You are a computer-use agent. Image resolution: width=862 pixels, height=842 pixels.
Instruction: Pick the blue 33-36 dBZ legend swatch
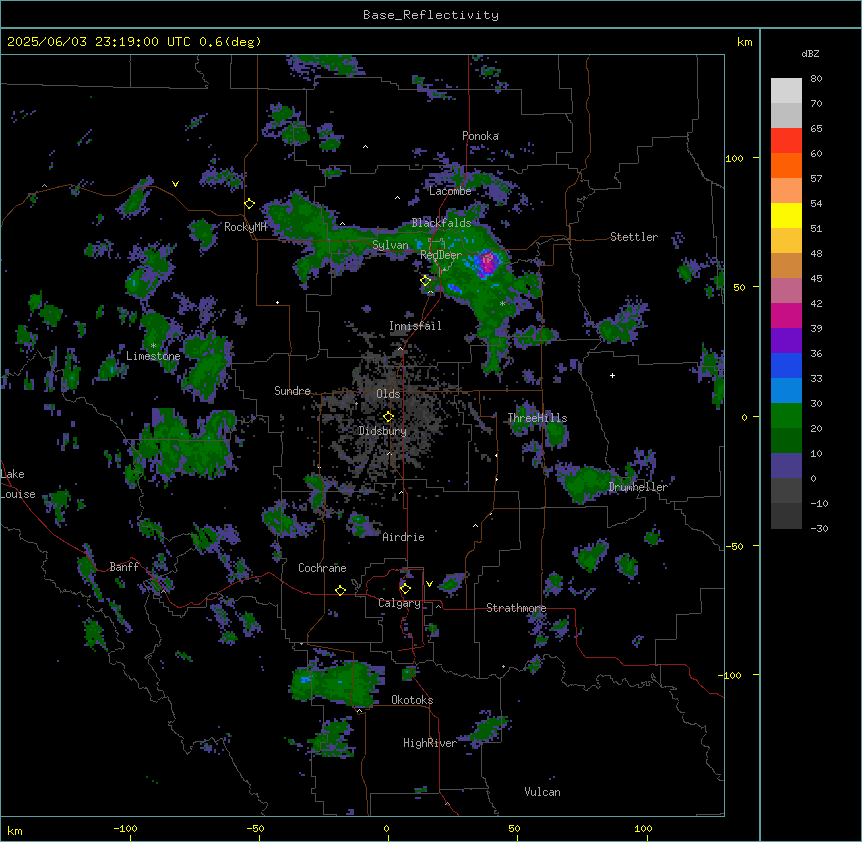786,365
